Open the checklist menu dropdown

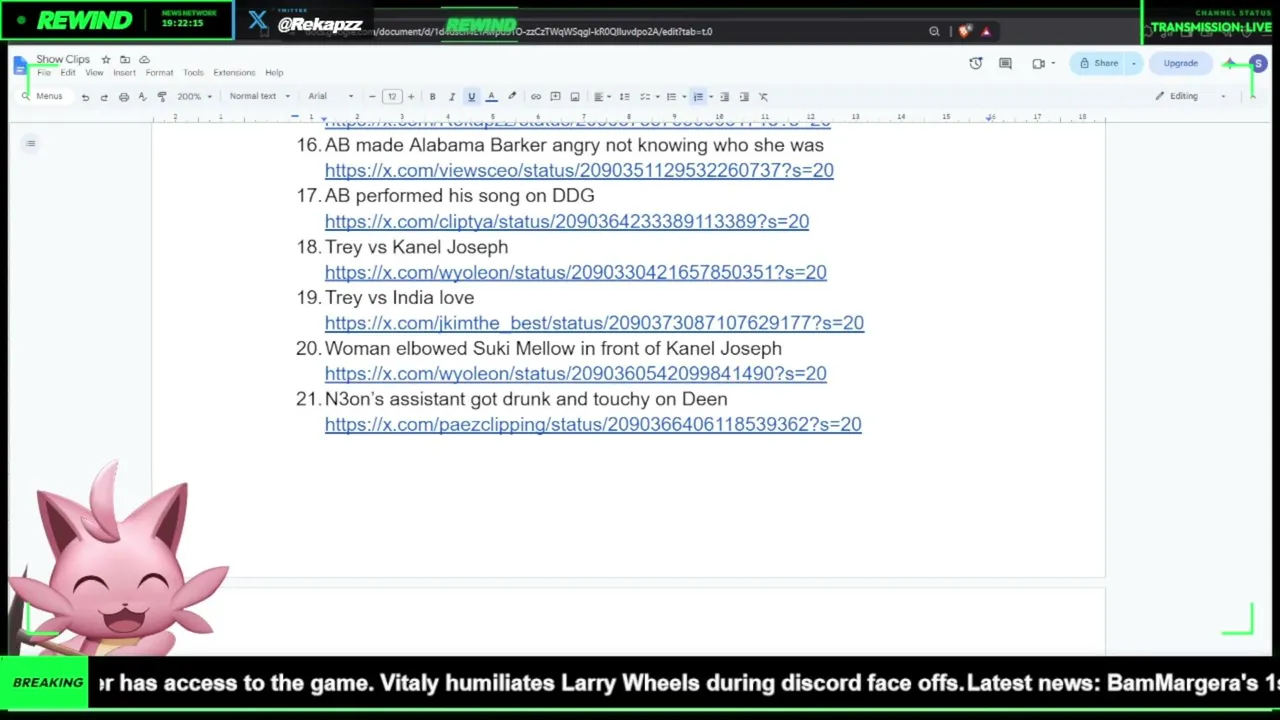[x=657, y=97]
